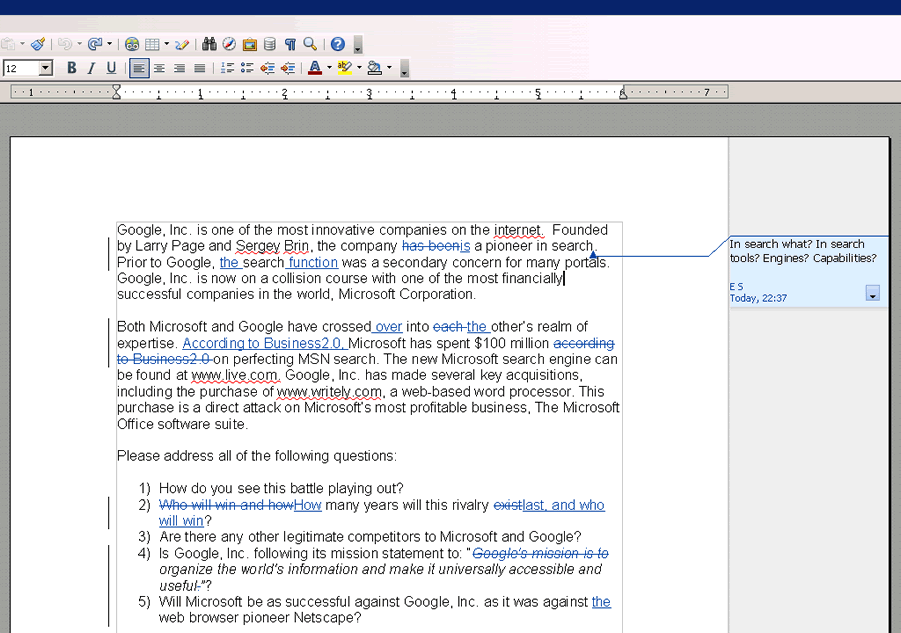The height and width of the screenshot is (633, 901).
Task: Click the Redo arrow icon
Action: tap(95, 44)
